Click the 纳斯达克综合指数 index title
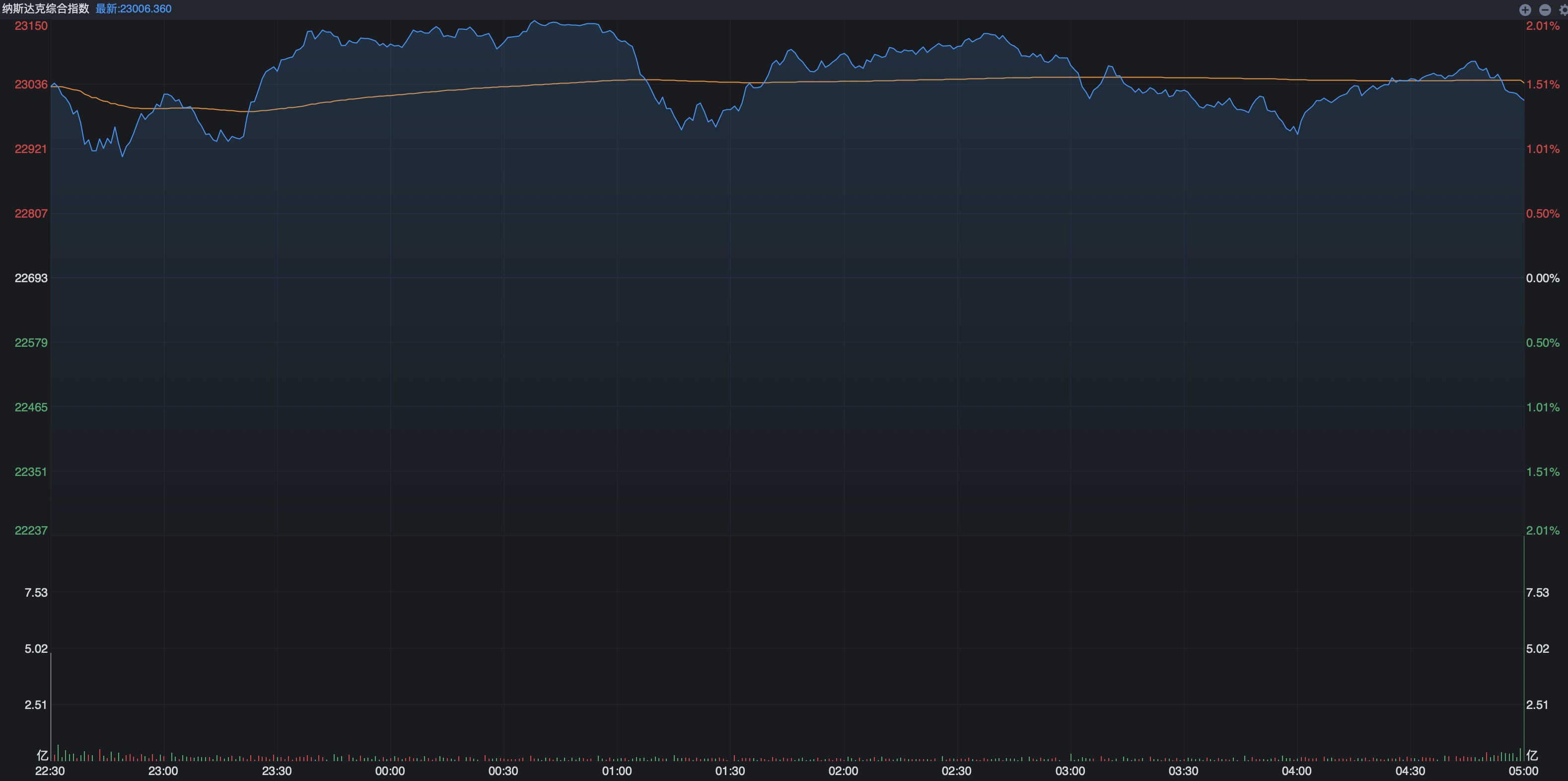This screenshot has width=1568, height=781. coord(46,8)
